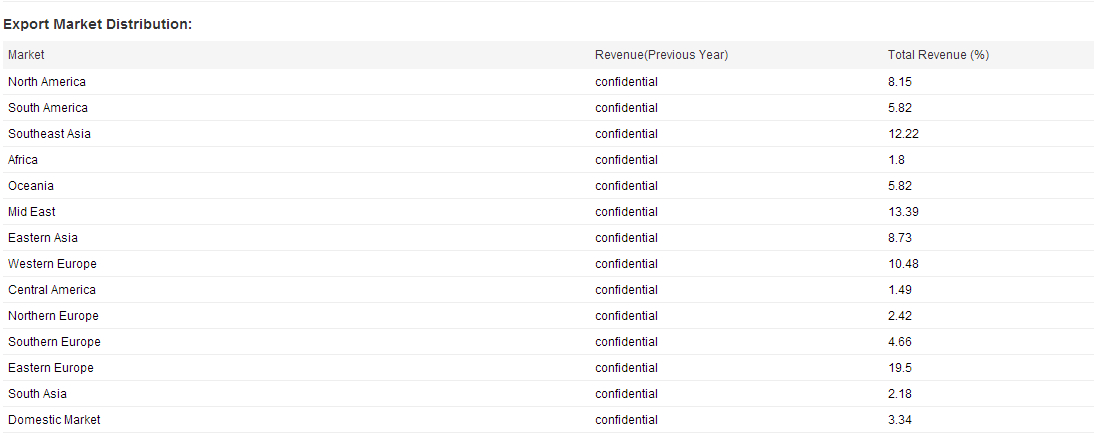Select the Domestic Market row label
The image size is (1094, 438).
[x=54, y=420]
